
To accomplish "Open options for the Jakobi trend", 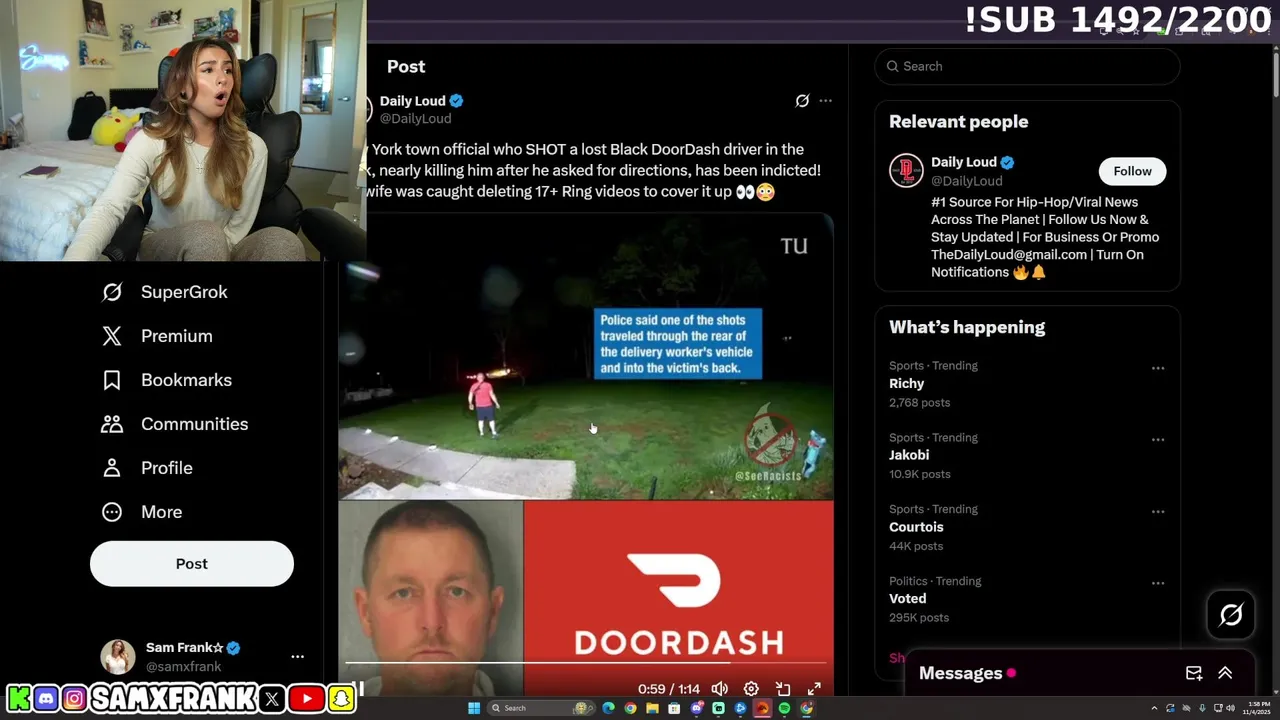I will pos(1157,440).
